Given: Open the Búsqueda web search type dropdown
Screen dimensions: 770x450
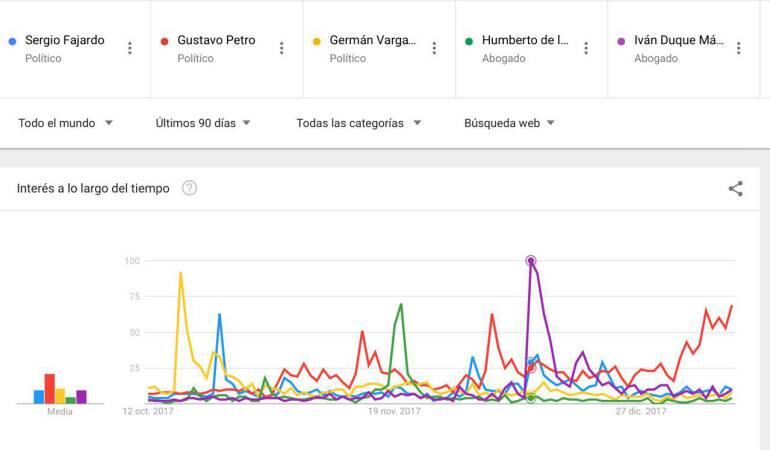Looking at the screenshot, I should pyautogui.click(x=509, y=123).
